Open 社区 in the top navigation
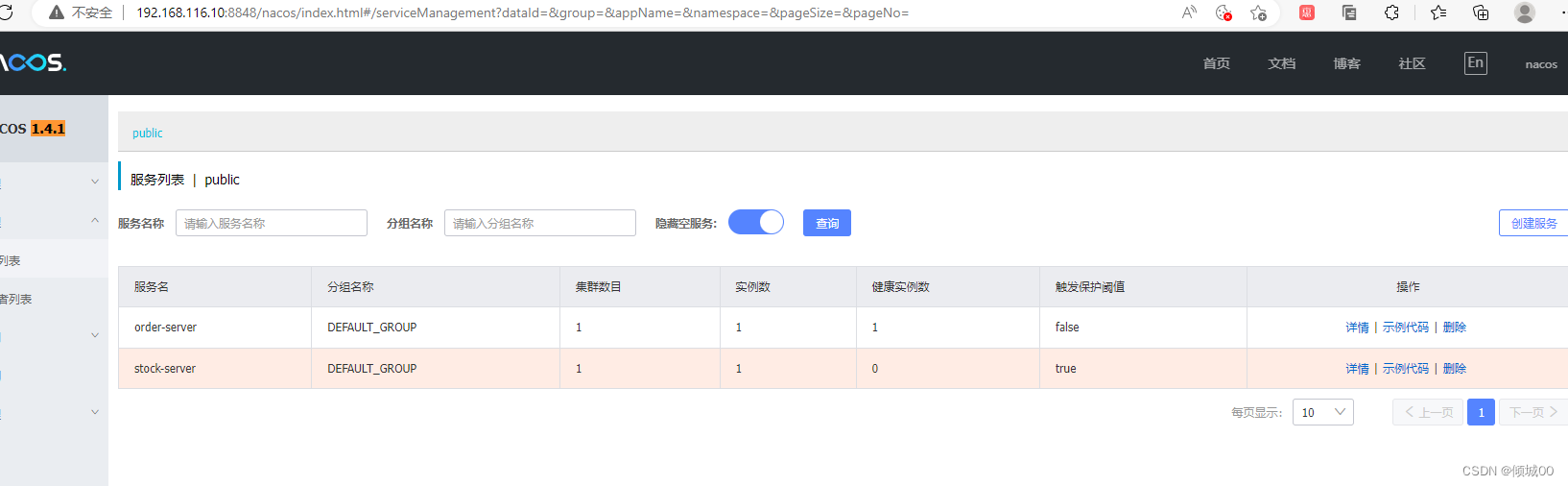This screenshot has width=1568, height=486. (1412, 63)
